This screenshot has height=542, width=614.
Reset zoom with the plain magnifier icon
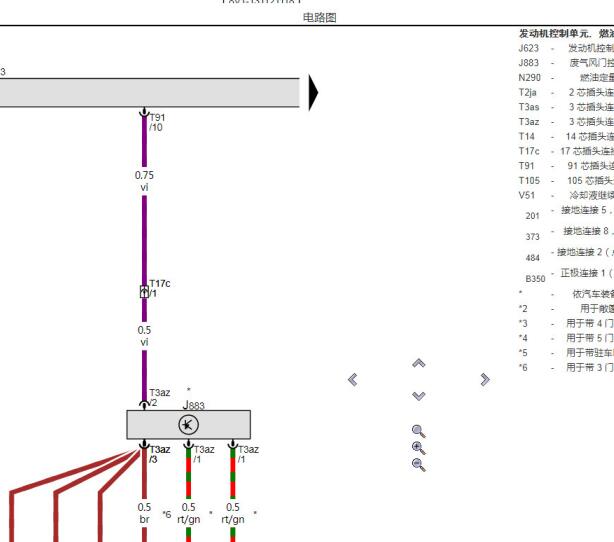[x=419, y=431]
